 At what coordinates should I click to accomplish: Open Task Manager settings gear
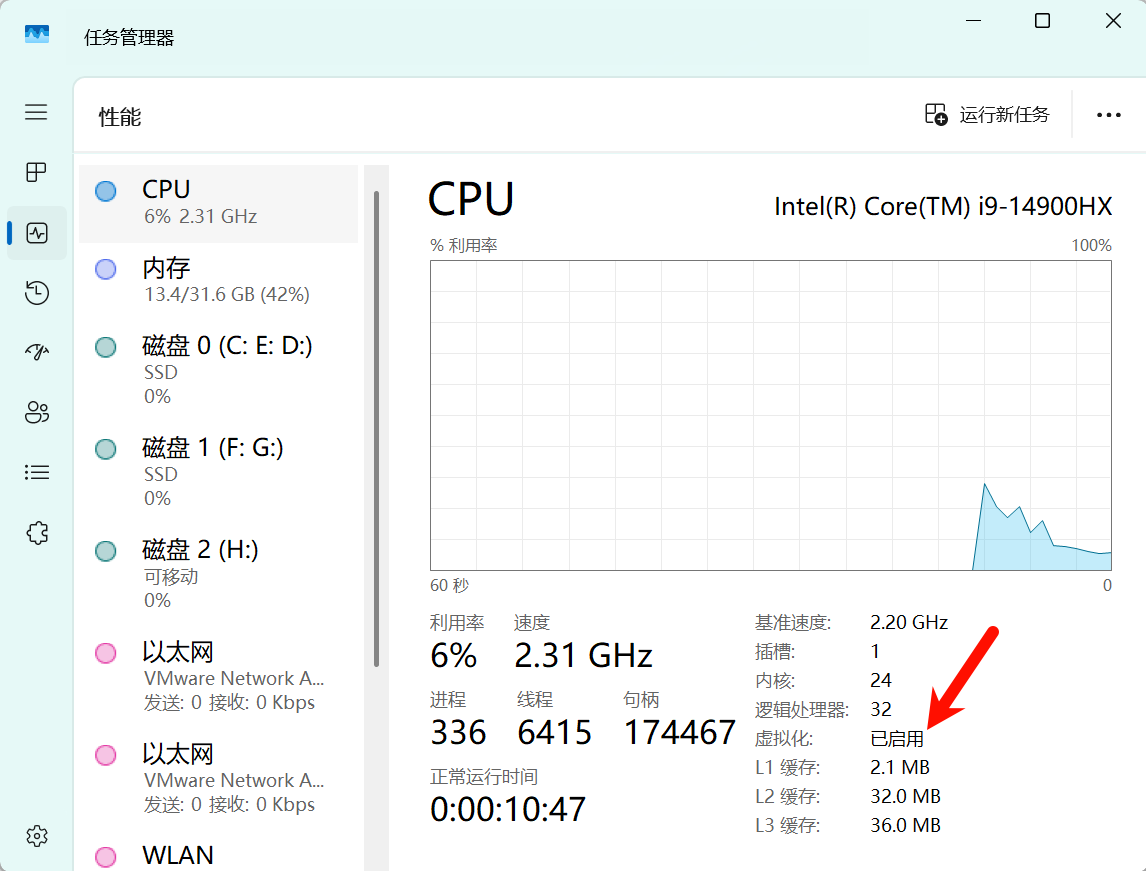click(x=37, y=836)
